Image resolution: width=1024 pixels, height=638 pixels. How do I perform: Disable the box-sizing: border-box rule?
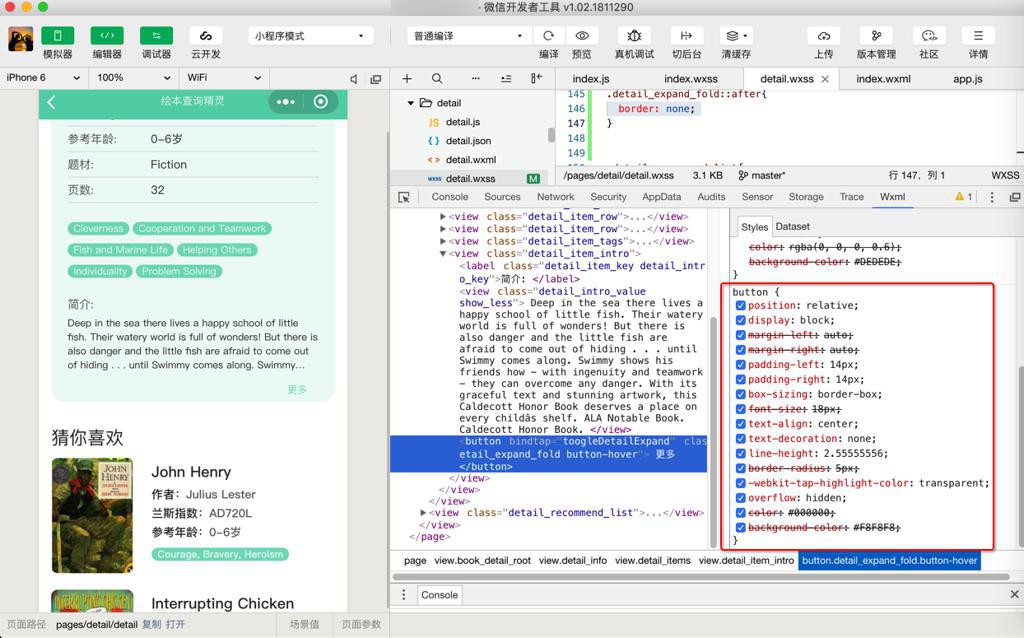(x=741, y=394)
